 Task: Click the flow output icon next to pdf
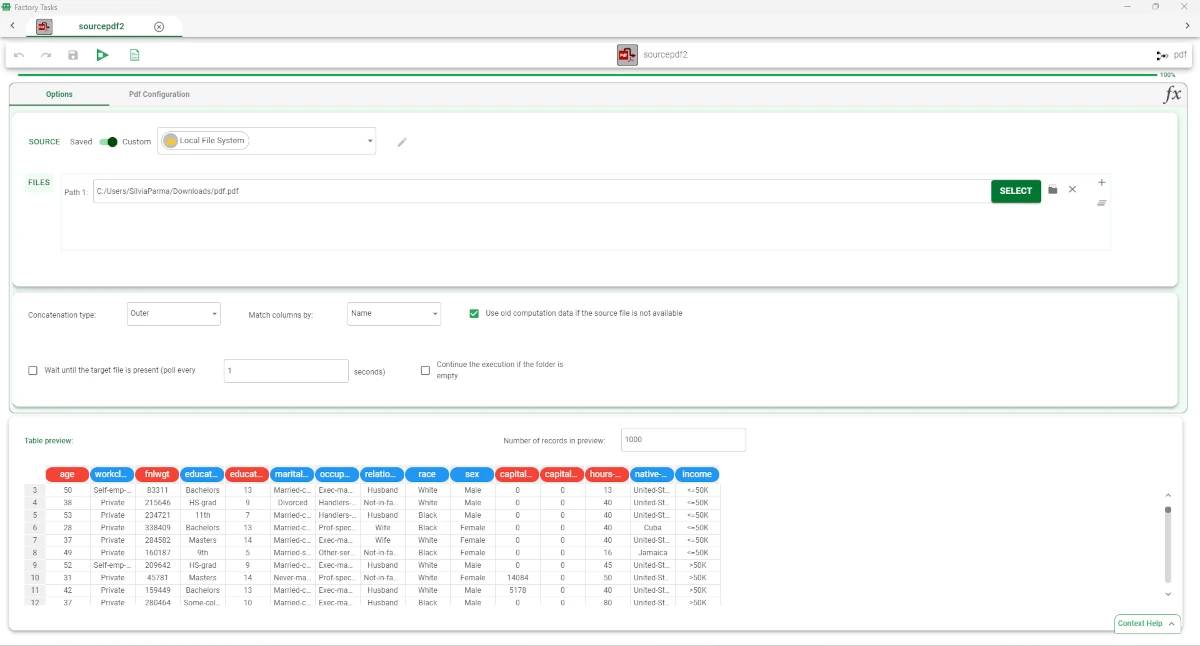(x=1162, y=55)
